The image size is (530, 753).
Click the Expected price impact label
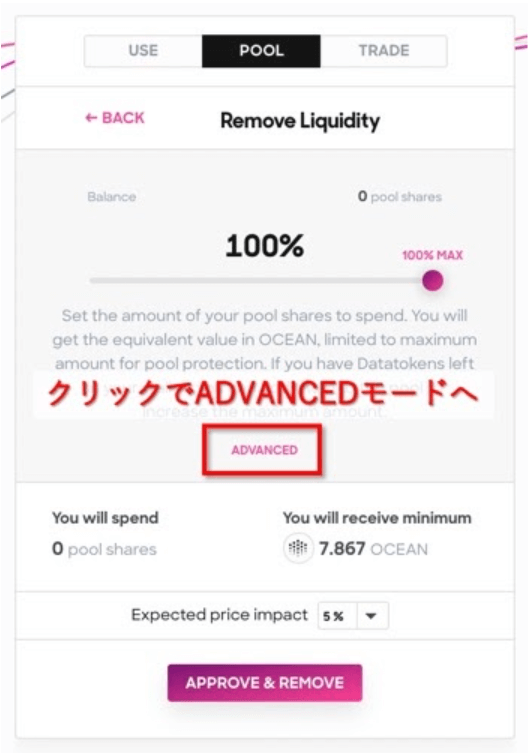pyautogui.click(x=219, y=615)
